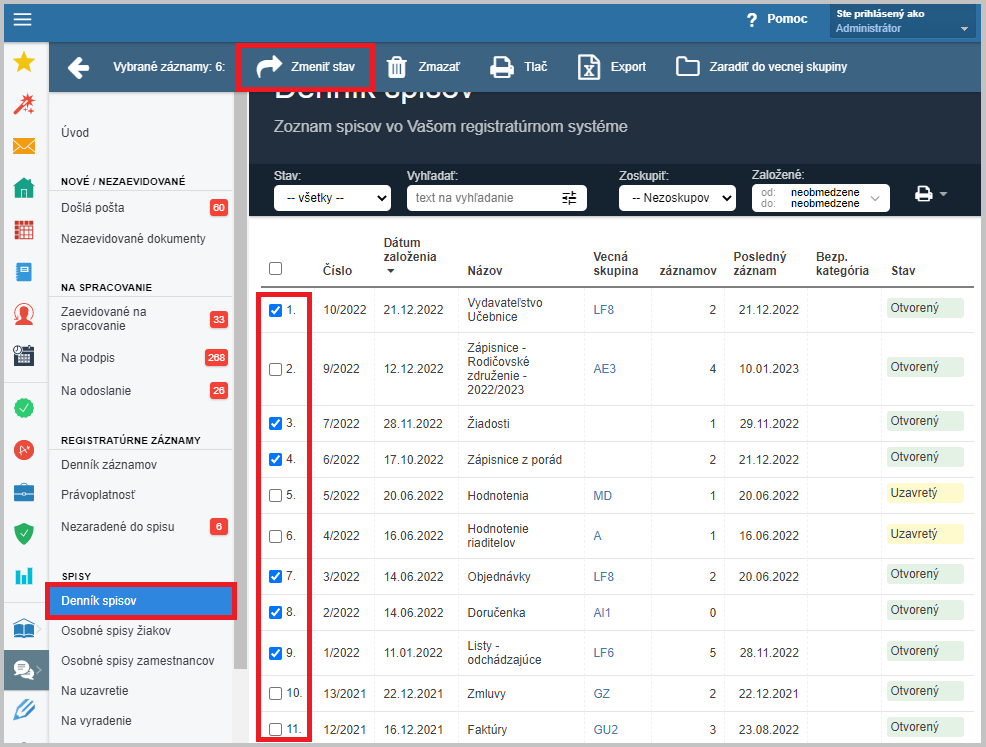
Task: Open Nezaevidované dokumenty menu item
Action: (133, 239)
